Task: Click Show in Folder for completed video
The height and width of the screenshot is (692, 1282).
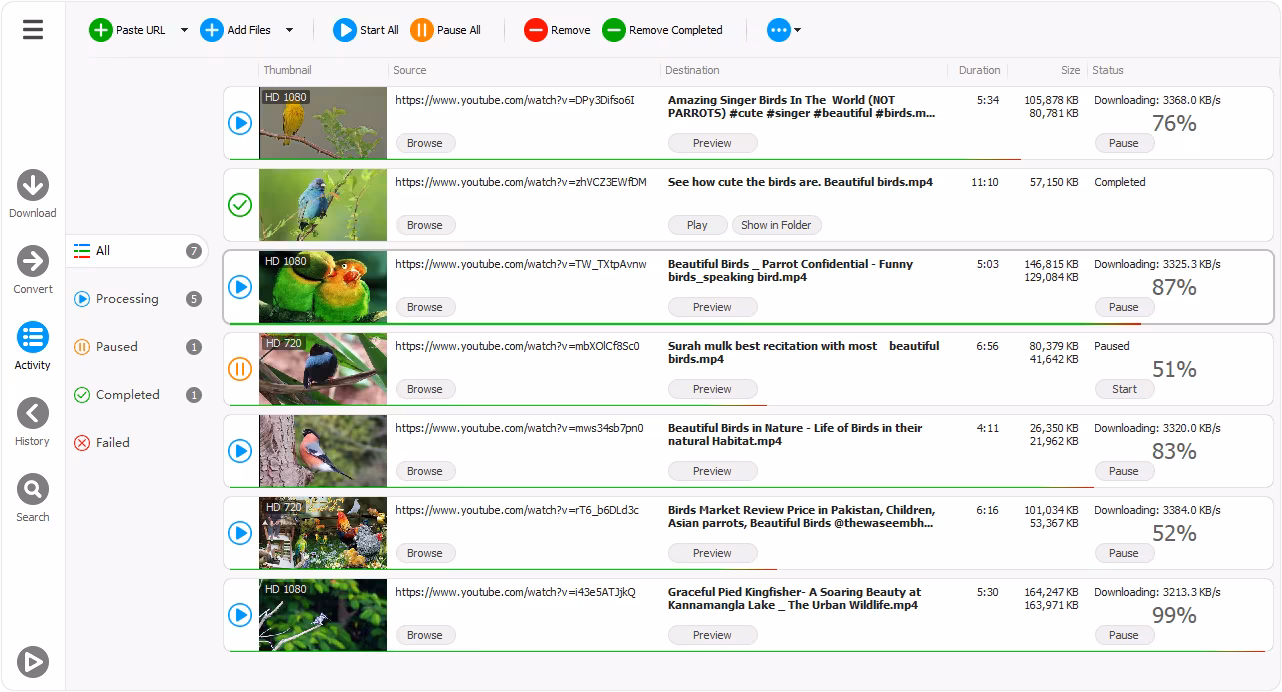Action: (x=776, y=225)
